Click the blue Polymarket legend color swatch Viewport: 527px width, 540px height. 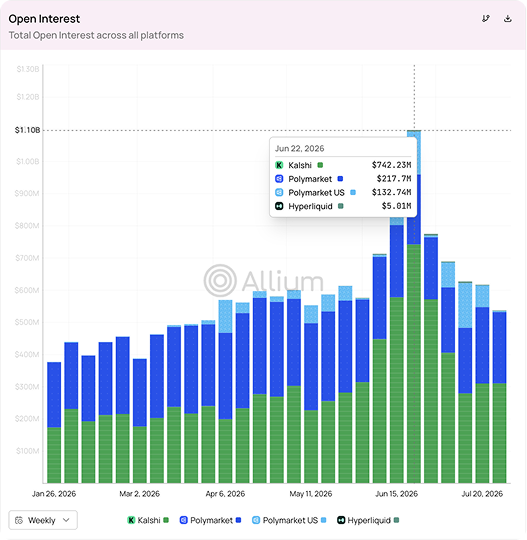[238, 520]
